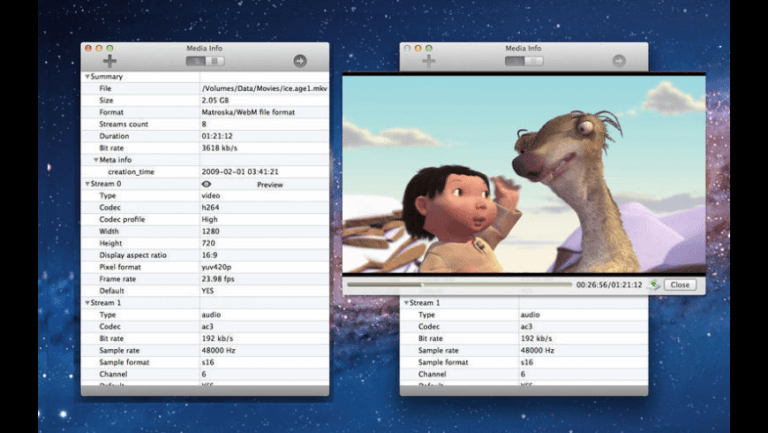Collapse Stream 0 in left window
Image resolution: width=768 pixels, height=433 pixels.
coord(87,185)
